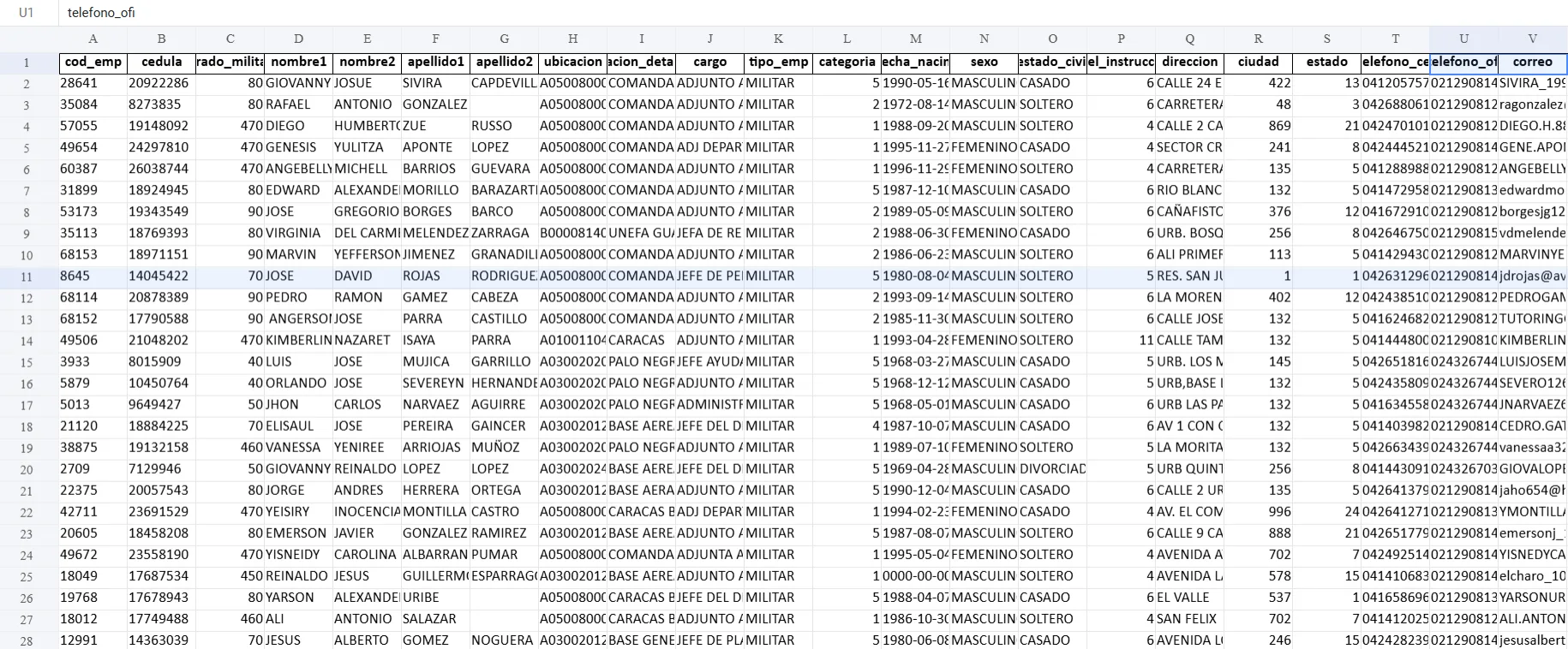This screenshot has width=1568, height=649.
Task: Select the UNEFA GU cell in row 9
Action: [641, 233]
